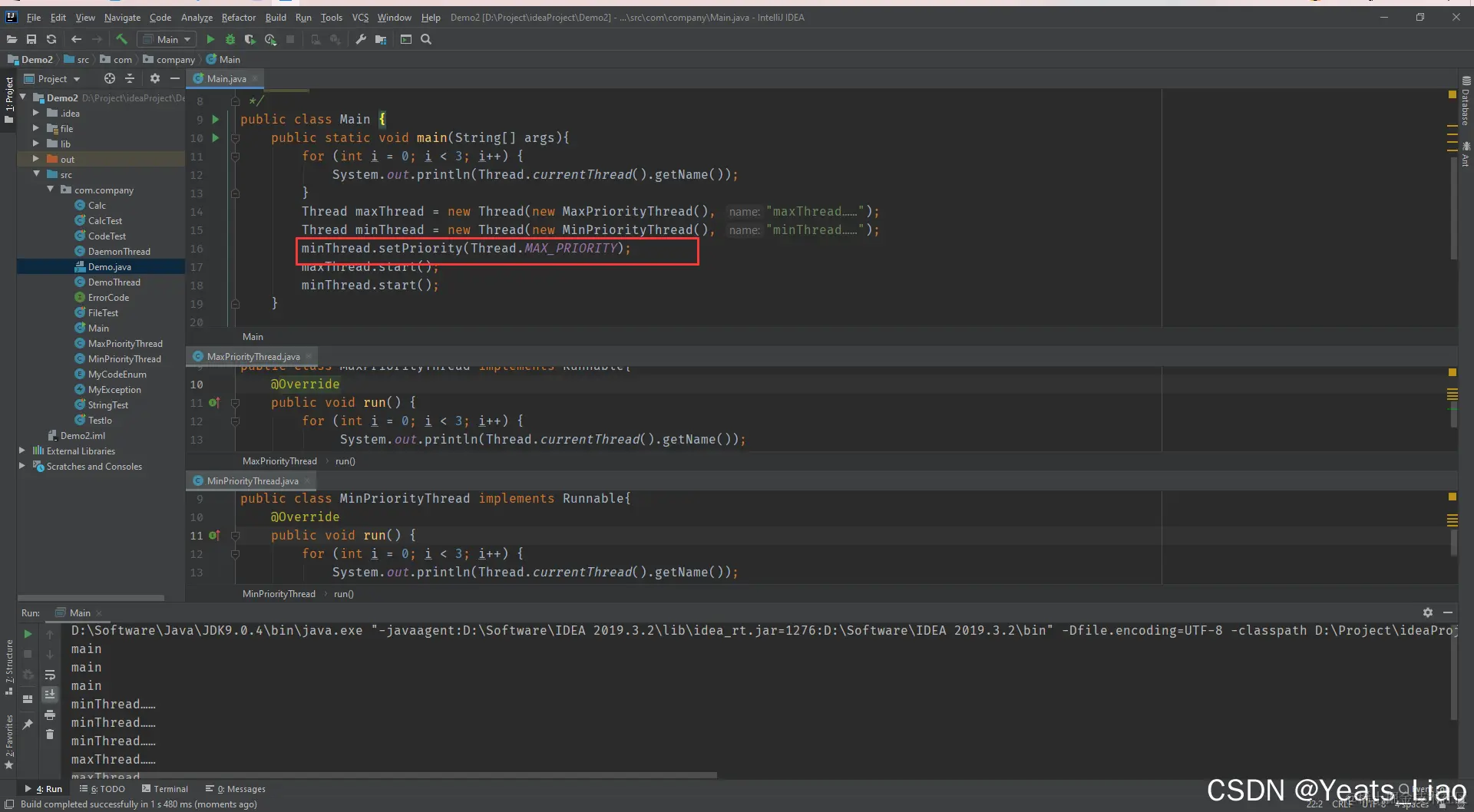Expand the file folder node
This screenshot has width=1474, height=812.
tap(35, 128)
